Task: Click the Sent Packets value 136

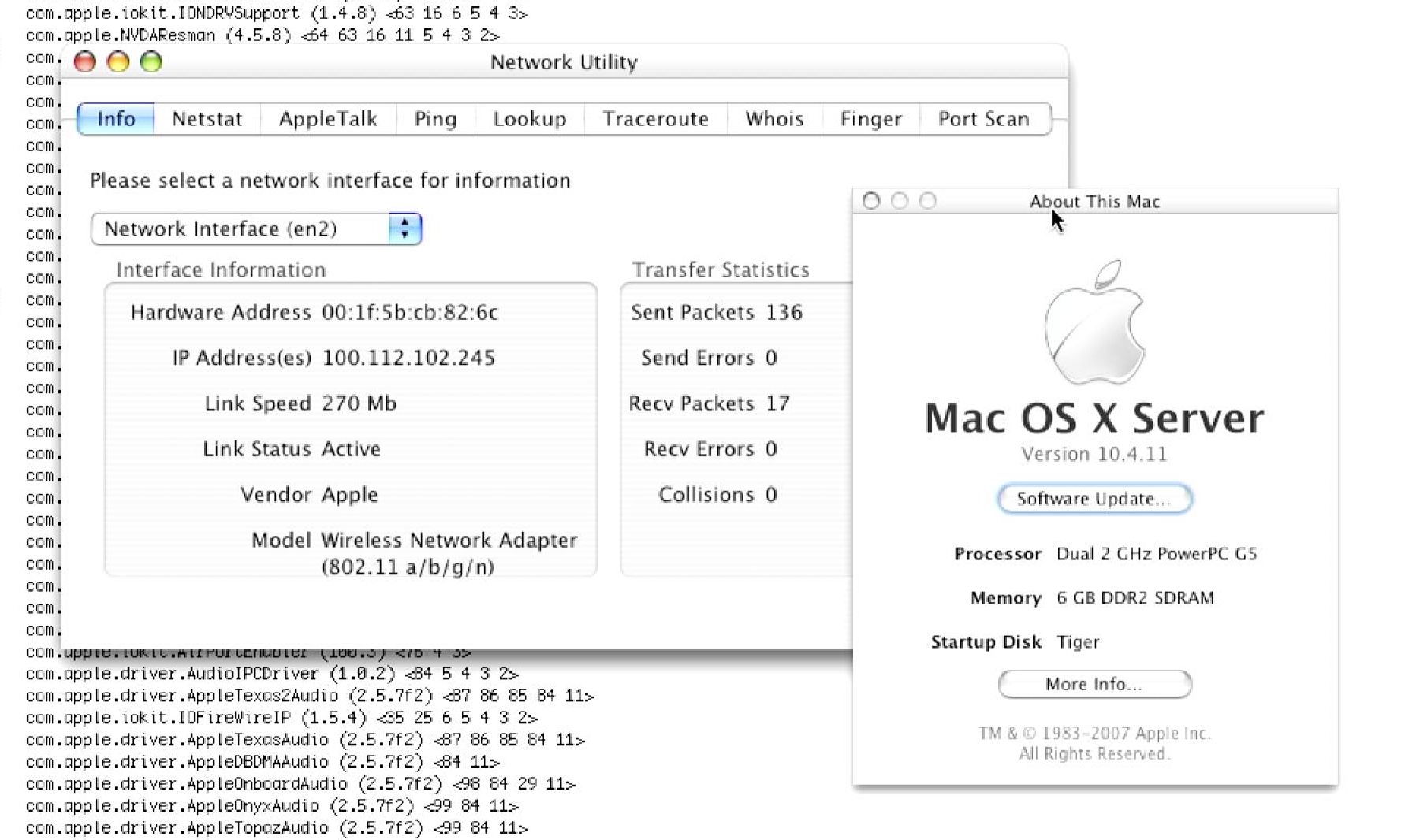Action: pyautogui.click(x=784, y=313)
